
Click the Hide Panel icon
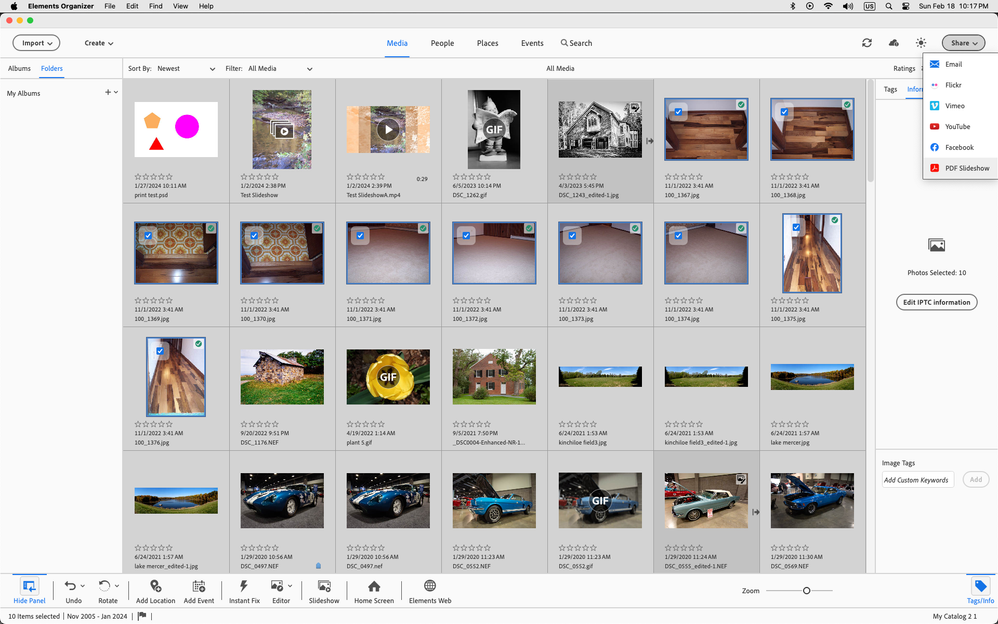coord(29,586)
